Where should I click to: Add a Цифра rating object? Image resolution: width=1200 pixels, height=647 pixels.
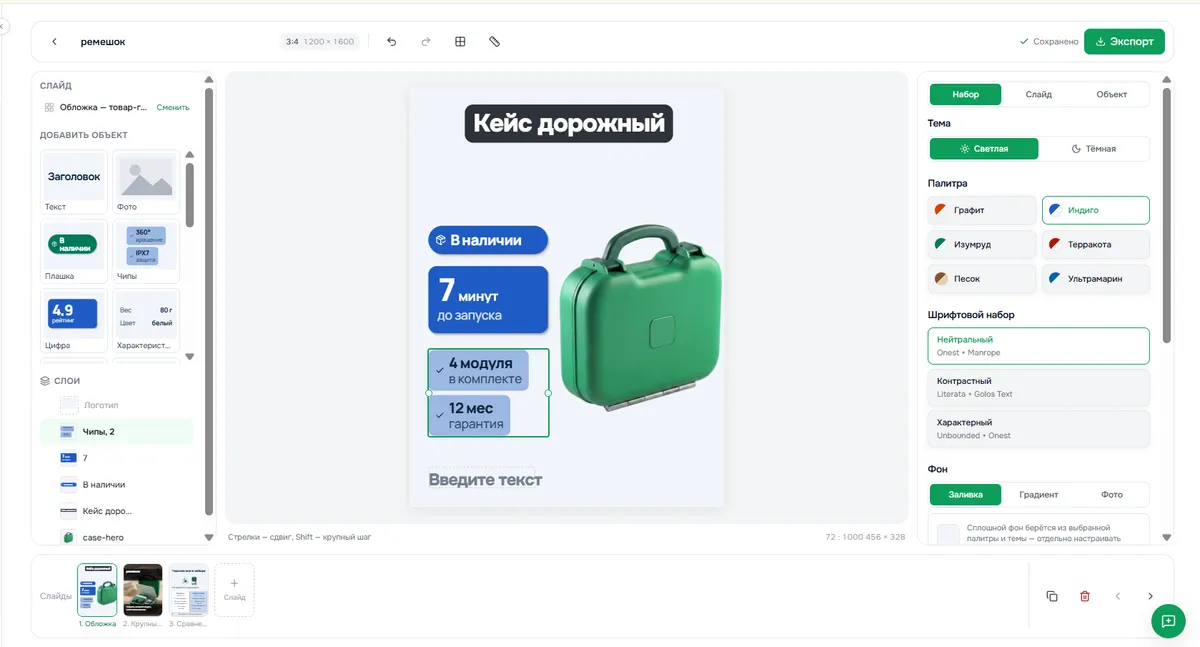(x=74, y=321)
